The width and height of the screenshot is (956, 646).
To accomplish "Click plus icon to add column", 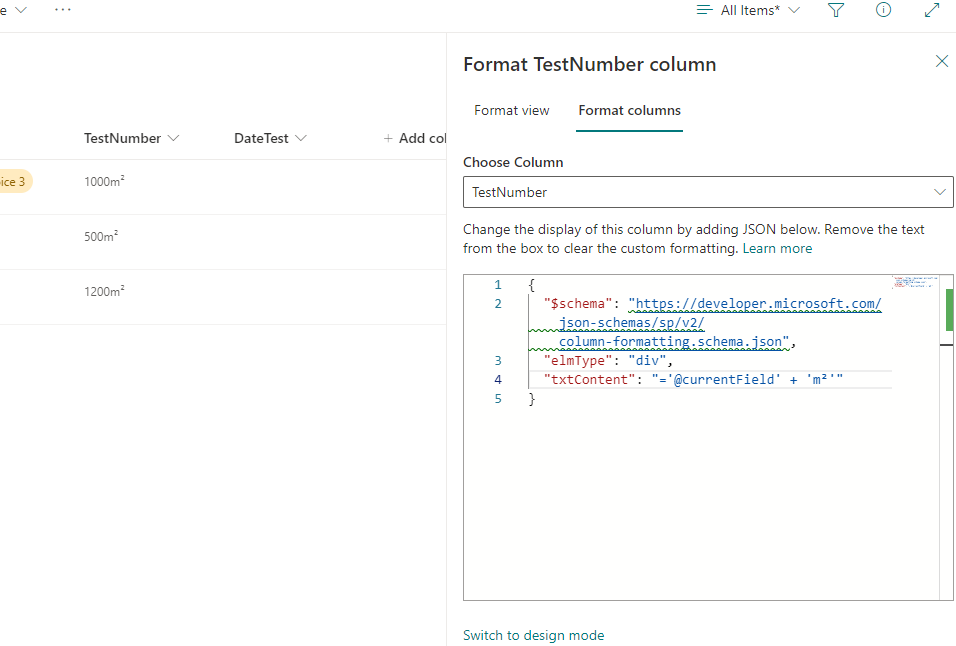I will [388, 138].
